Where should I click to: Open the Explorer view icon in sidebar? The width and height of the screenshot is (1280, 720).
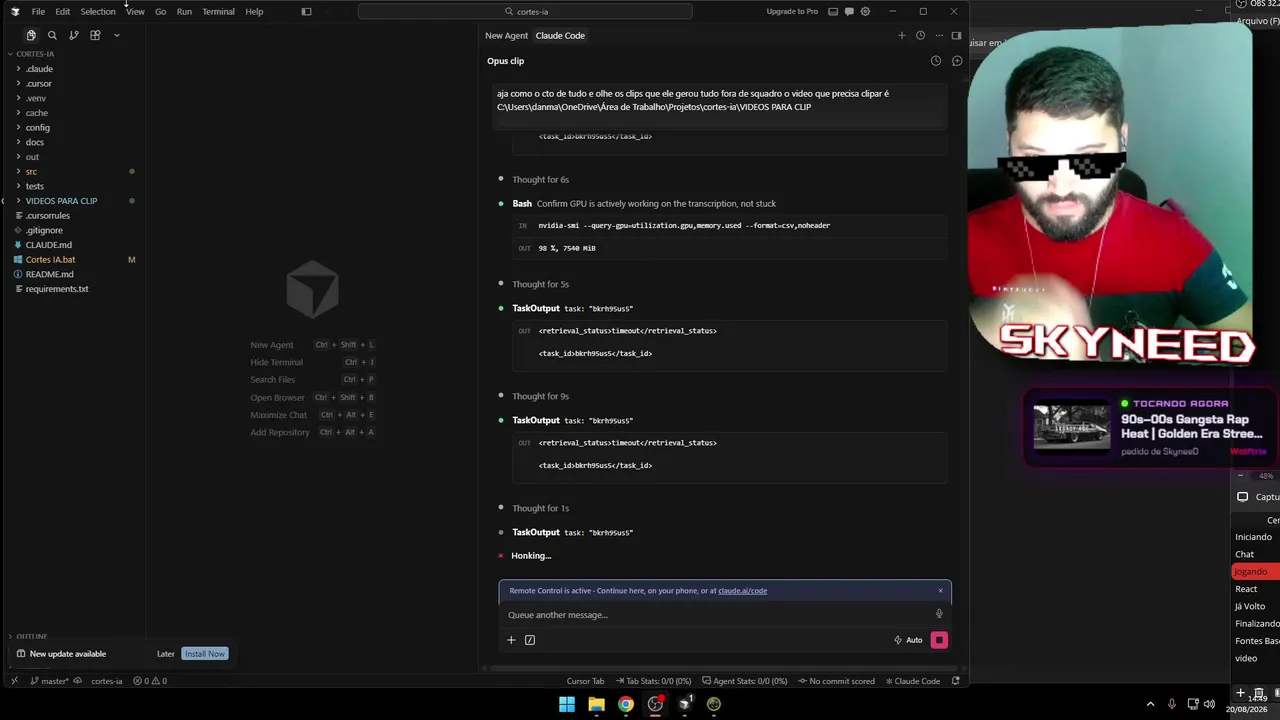(31, 35)
